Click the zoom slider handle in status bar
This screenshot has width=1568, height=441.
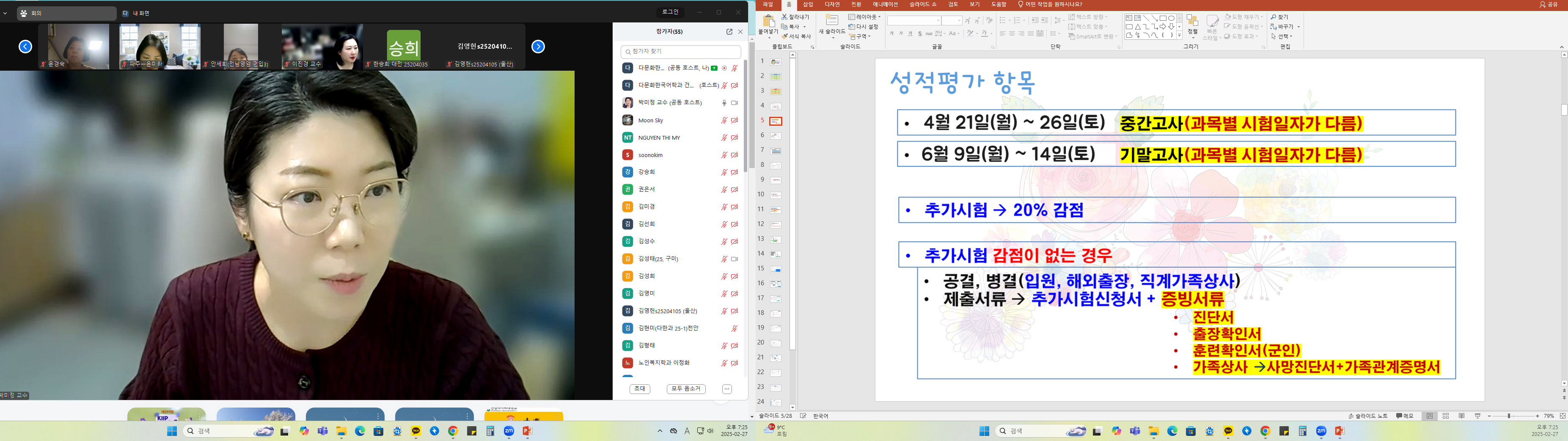point(1509,416)
